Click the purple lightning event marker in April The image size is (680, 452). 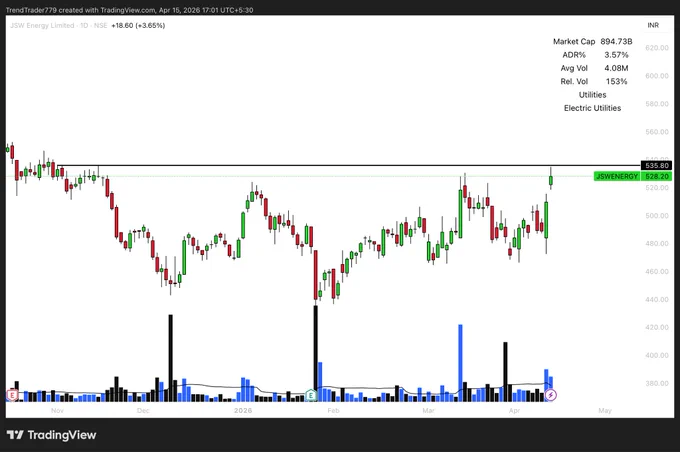(x=551, y=395)
